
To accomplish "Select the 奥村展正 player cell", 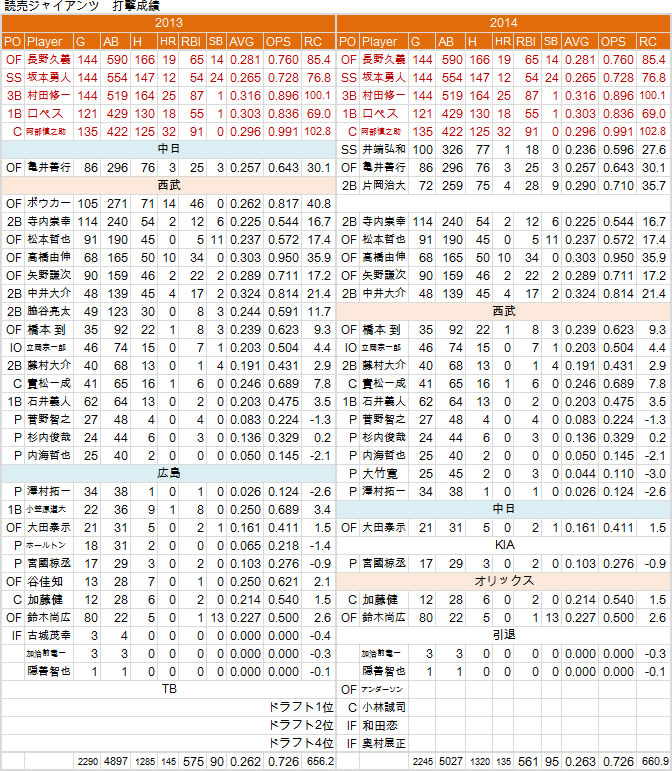I will (x=384, y=743).
